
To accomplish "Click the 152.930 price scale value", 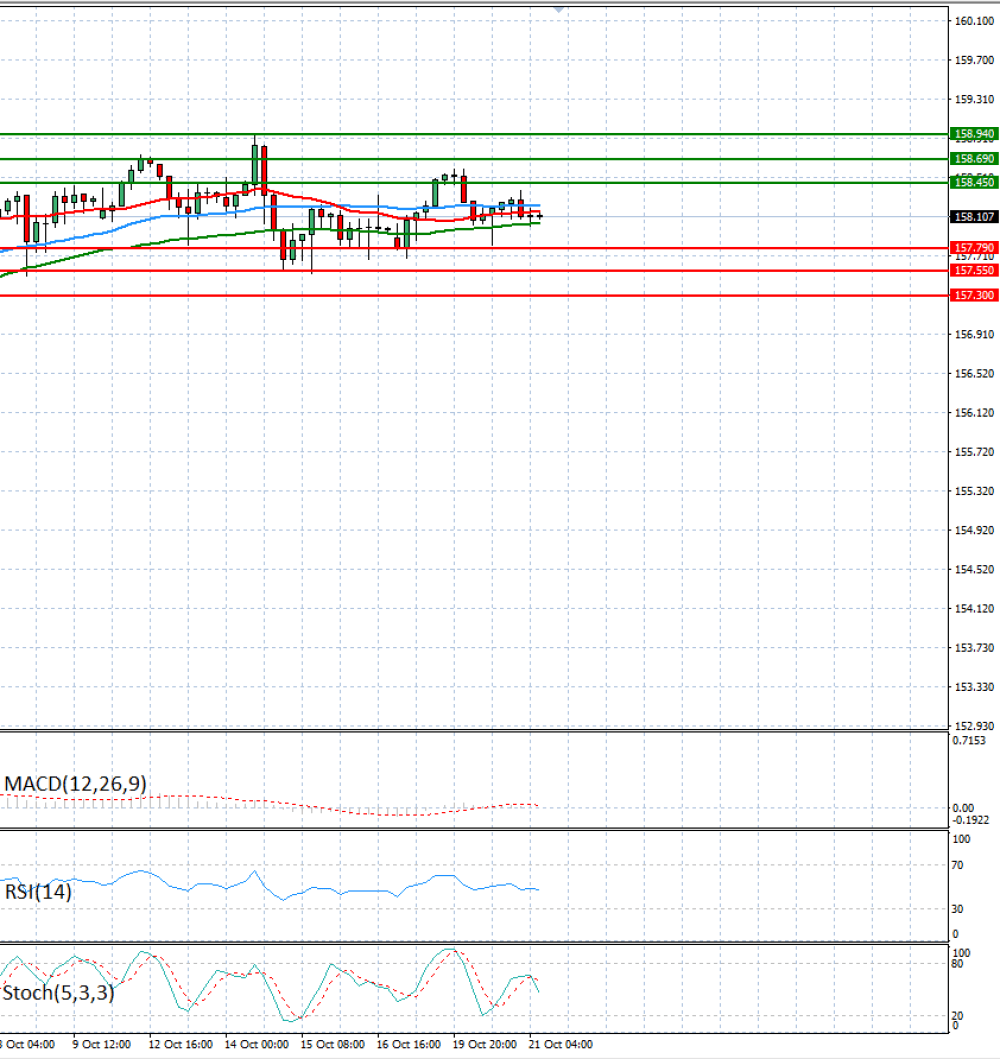I will pyautogui.click(x=974, y=726).
